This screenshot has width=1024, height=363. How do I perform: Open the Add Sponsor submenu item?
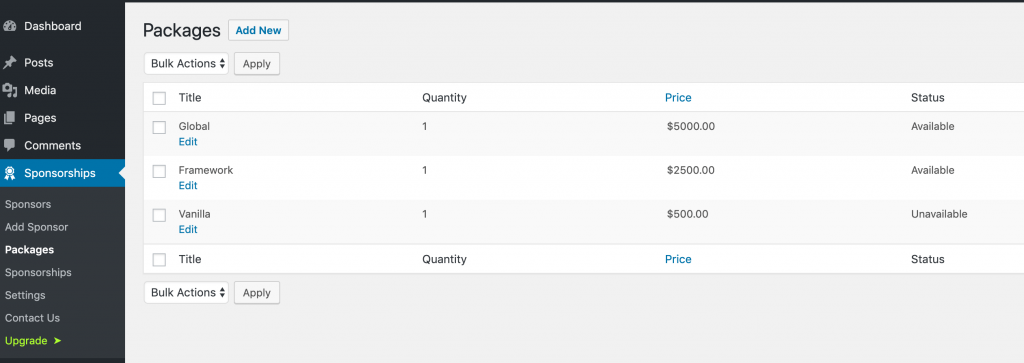(x=37, y=227)
